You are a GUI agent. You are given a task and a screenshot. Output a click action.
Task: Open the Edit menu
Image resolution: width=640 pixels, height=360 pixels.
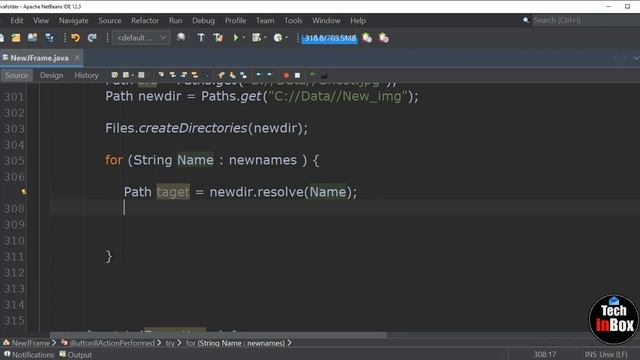click(17, 20)
